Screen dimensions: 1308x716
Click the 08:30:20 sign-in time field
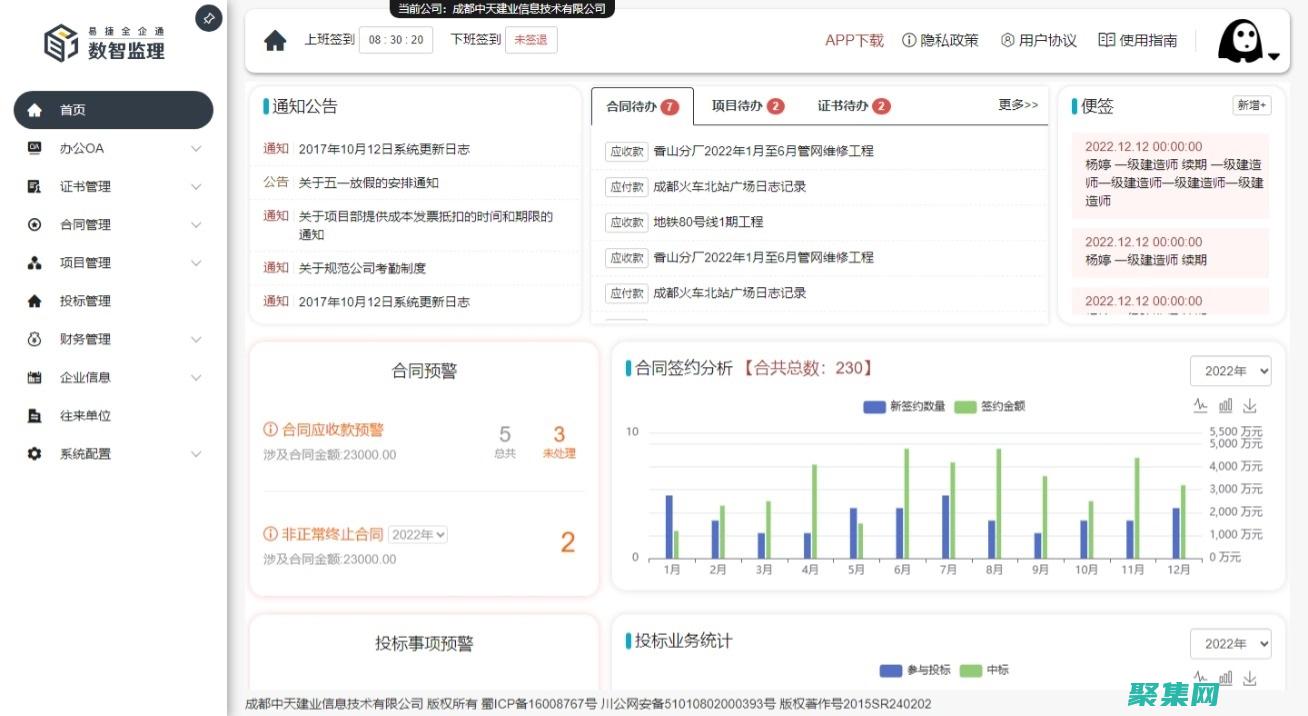point(396,40)
